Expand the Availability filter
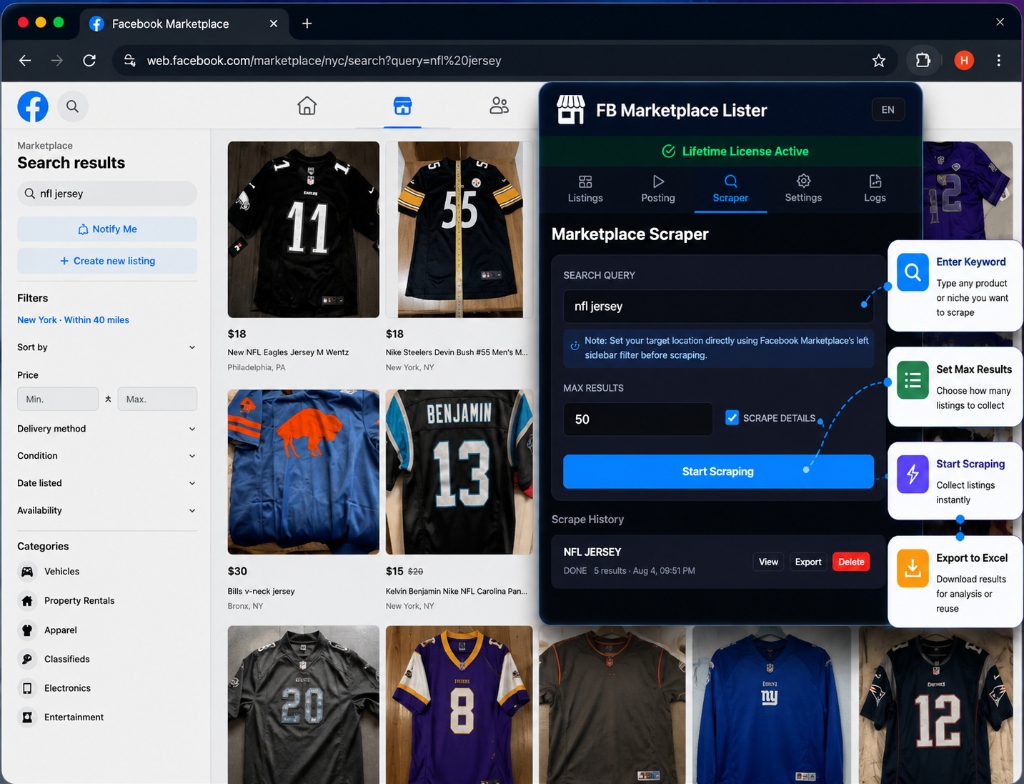The image size is (1024, 784). click(106, 510)
